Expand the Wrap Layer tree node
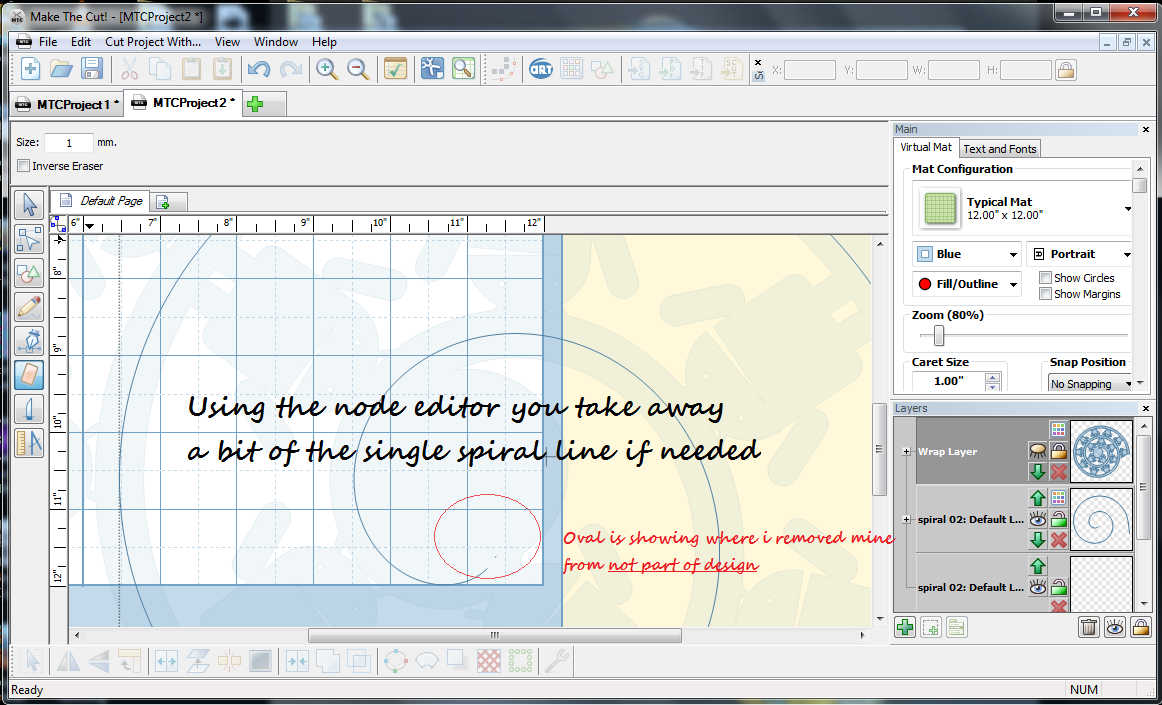 [x=906, y=451]
